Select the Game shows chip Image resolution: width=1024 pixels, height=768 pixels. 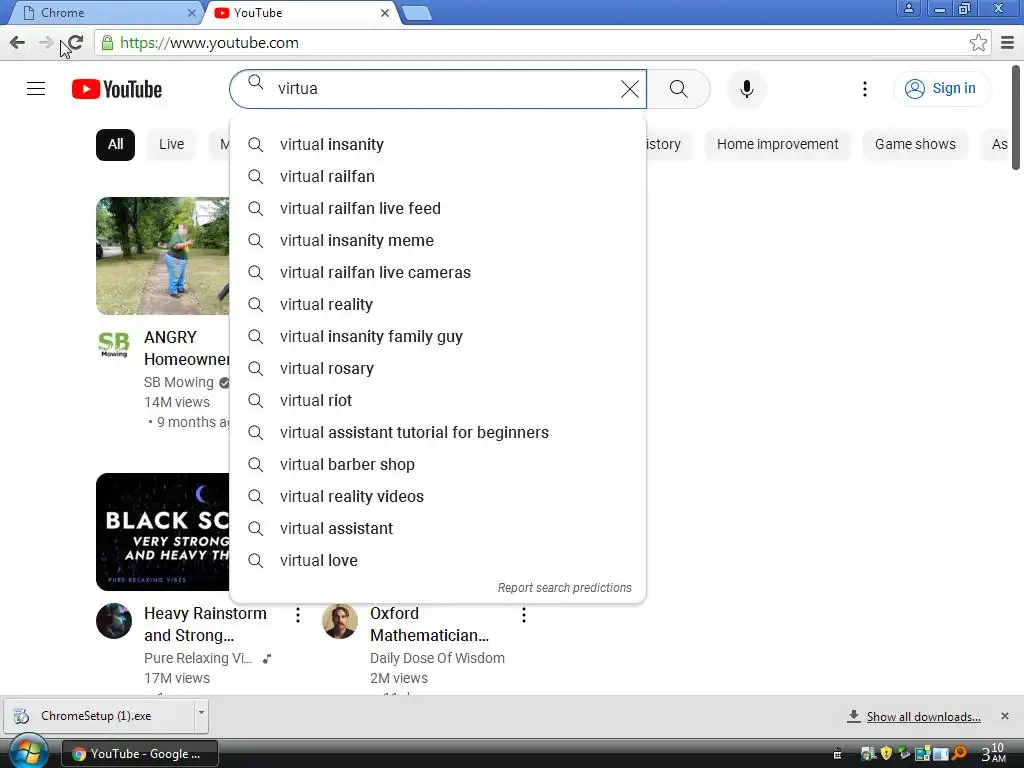click(x=915, y=144)
